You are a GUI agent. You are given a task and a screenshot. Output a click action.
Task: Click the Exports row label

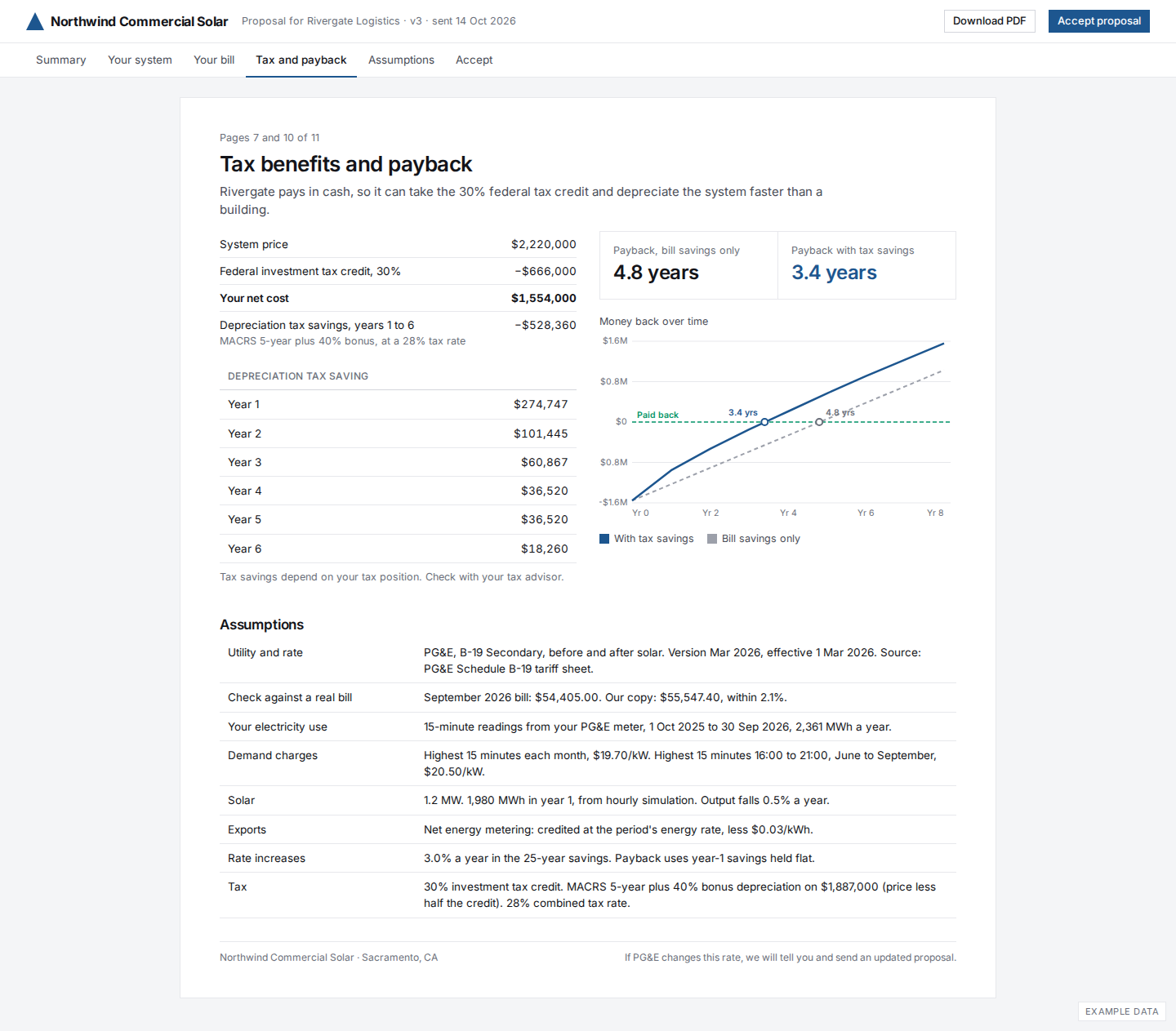[247, 829]
